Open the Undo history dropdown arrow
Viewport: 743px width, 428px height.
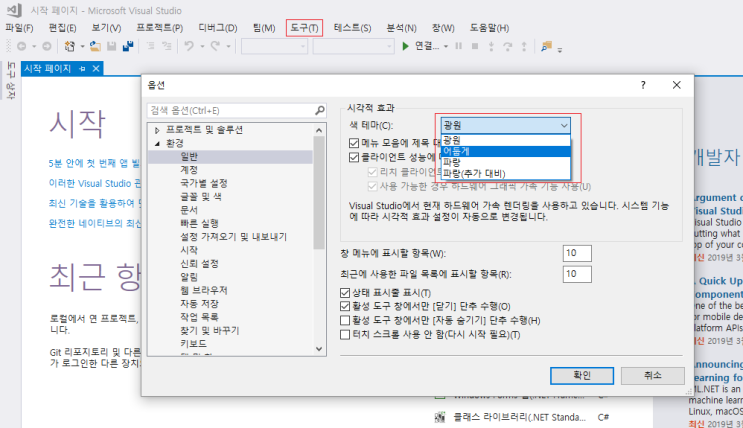(x=202, y=46)
